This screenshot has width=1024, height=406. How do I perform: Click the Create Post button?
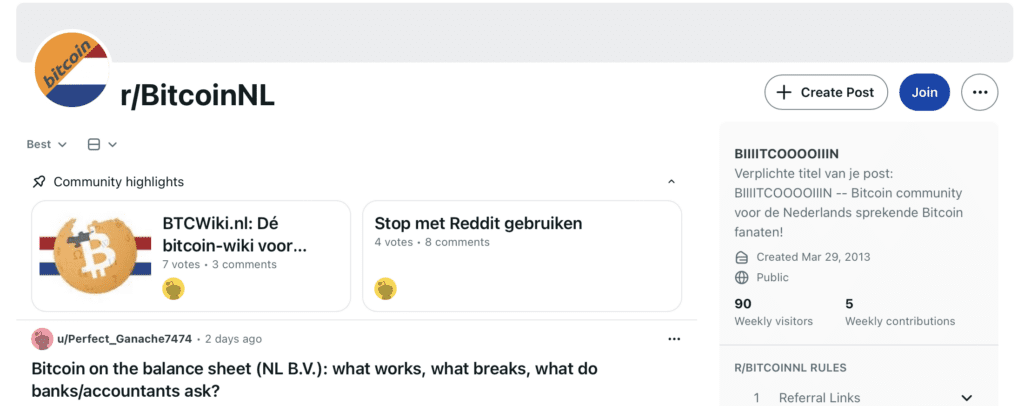click(x=826, y=92)
